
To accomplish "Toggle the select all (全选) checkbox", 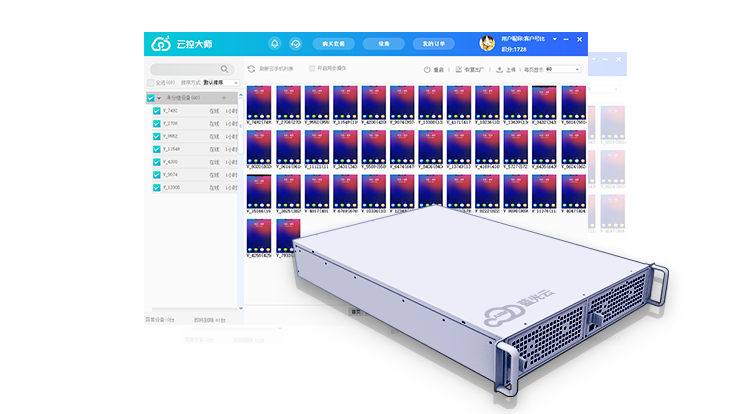I will coord(150,83).
